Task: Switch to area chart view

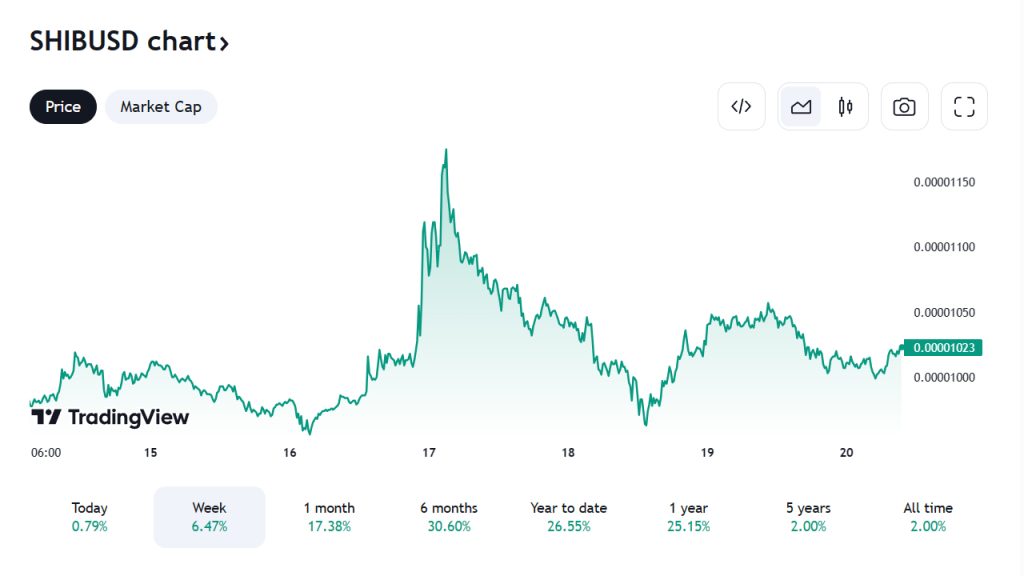Action: [801, 107]
